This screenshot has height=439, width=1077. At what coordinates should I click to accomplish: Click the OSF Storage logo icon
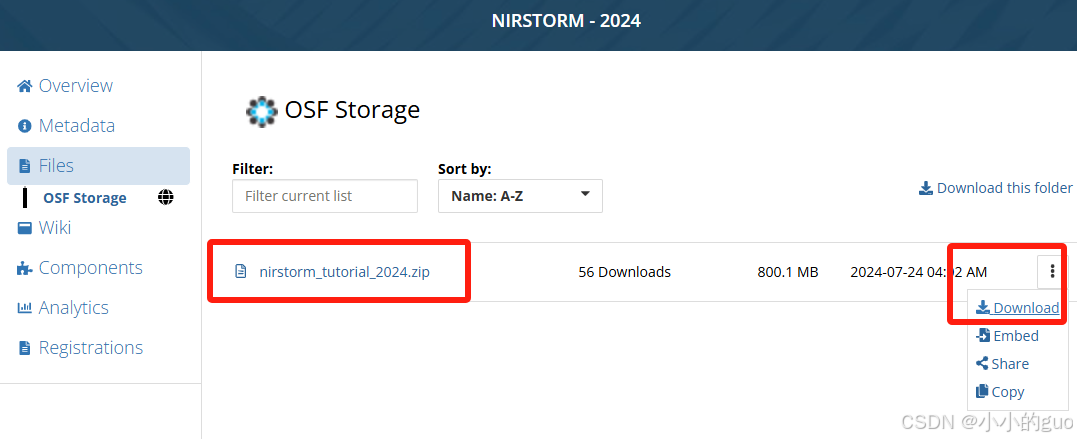[262, 110]
